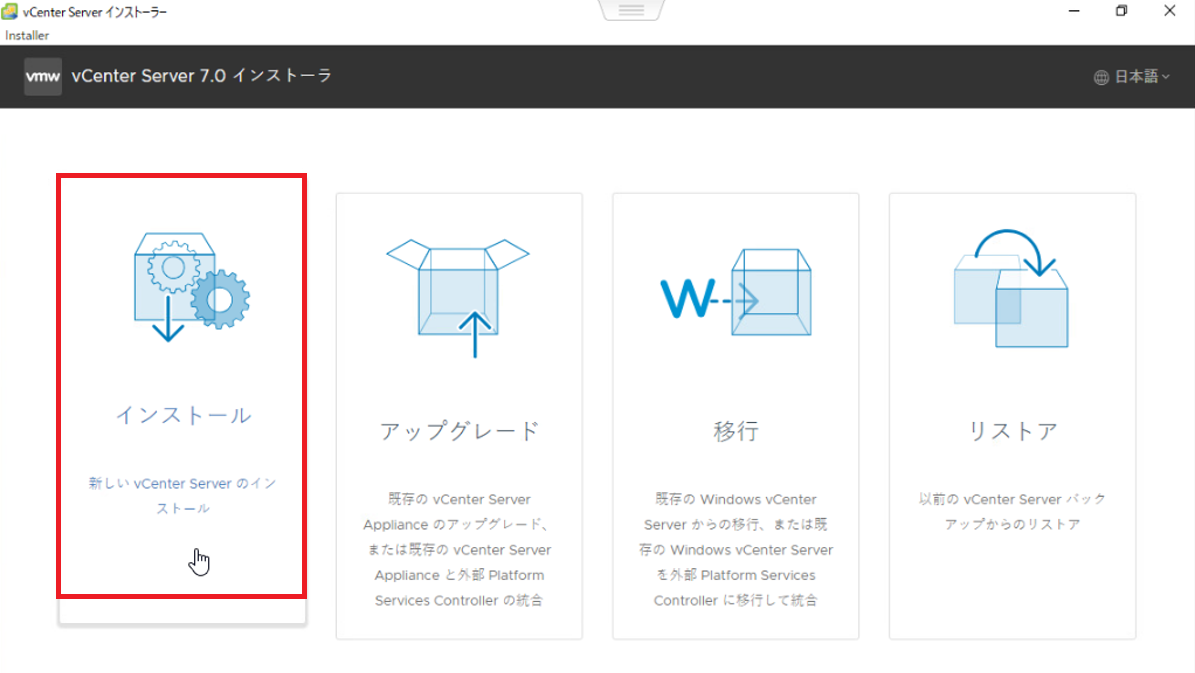1195x673 pixels.
Task: Click the vCenter Server installer title bar icon
Action: point(10,11)
